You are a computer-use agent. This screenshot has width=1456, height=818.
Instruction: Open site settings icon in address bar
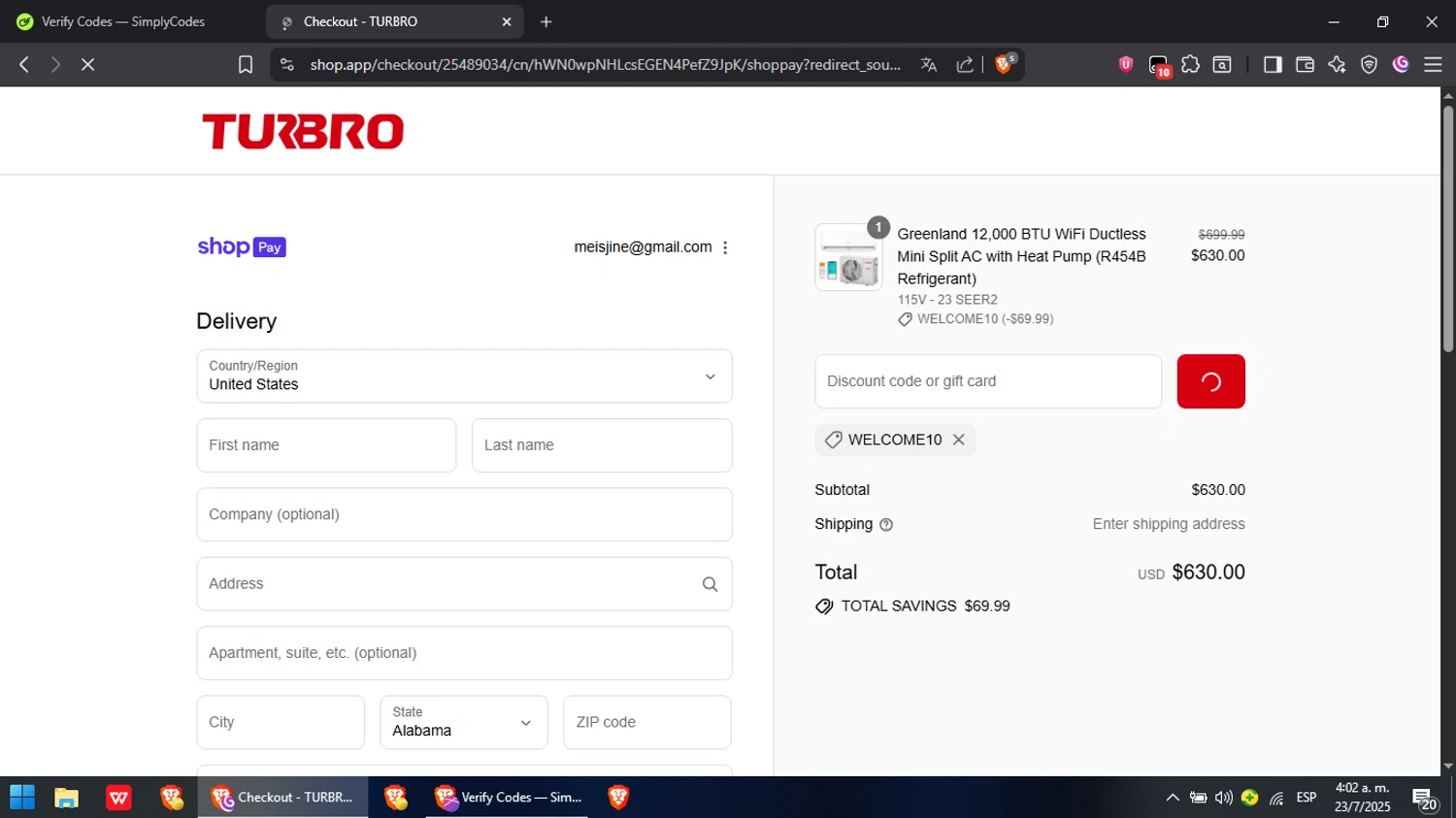coord(286,64)
